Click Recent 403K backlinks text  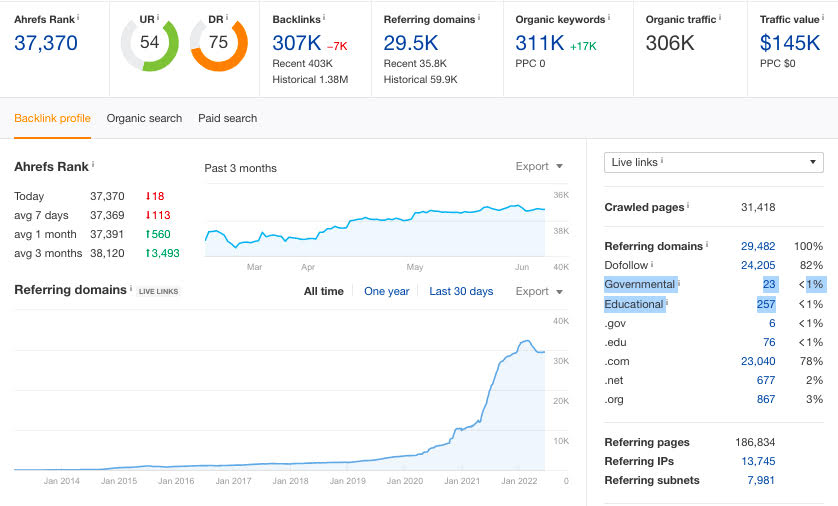(x=302, y=64)
